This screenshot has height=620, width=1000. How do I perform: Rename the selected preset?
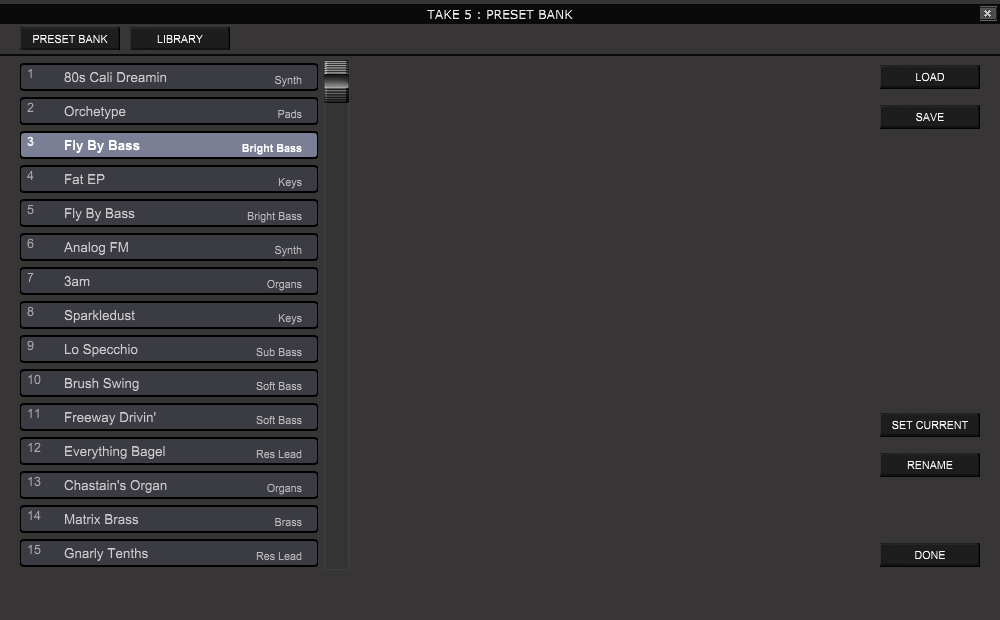point(929,465)
